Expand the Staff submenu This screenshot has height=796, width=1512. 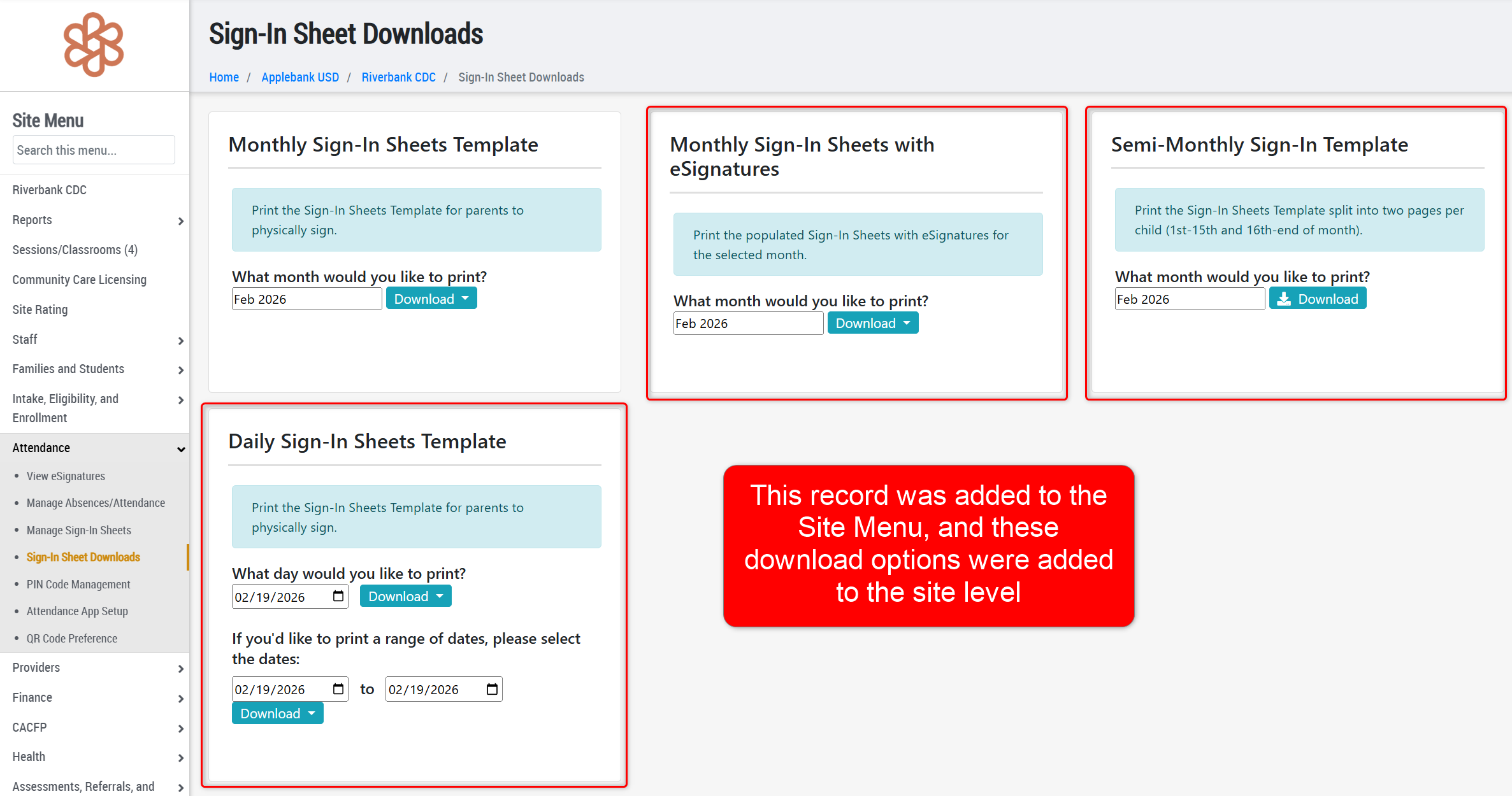coord(181,340)
